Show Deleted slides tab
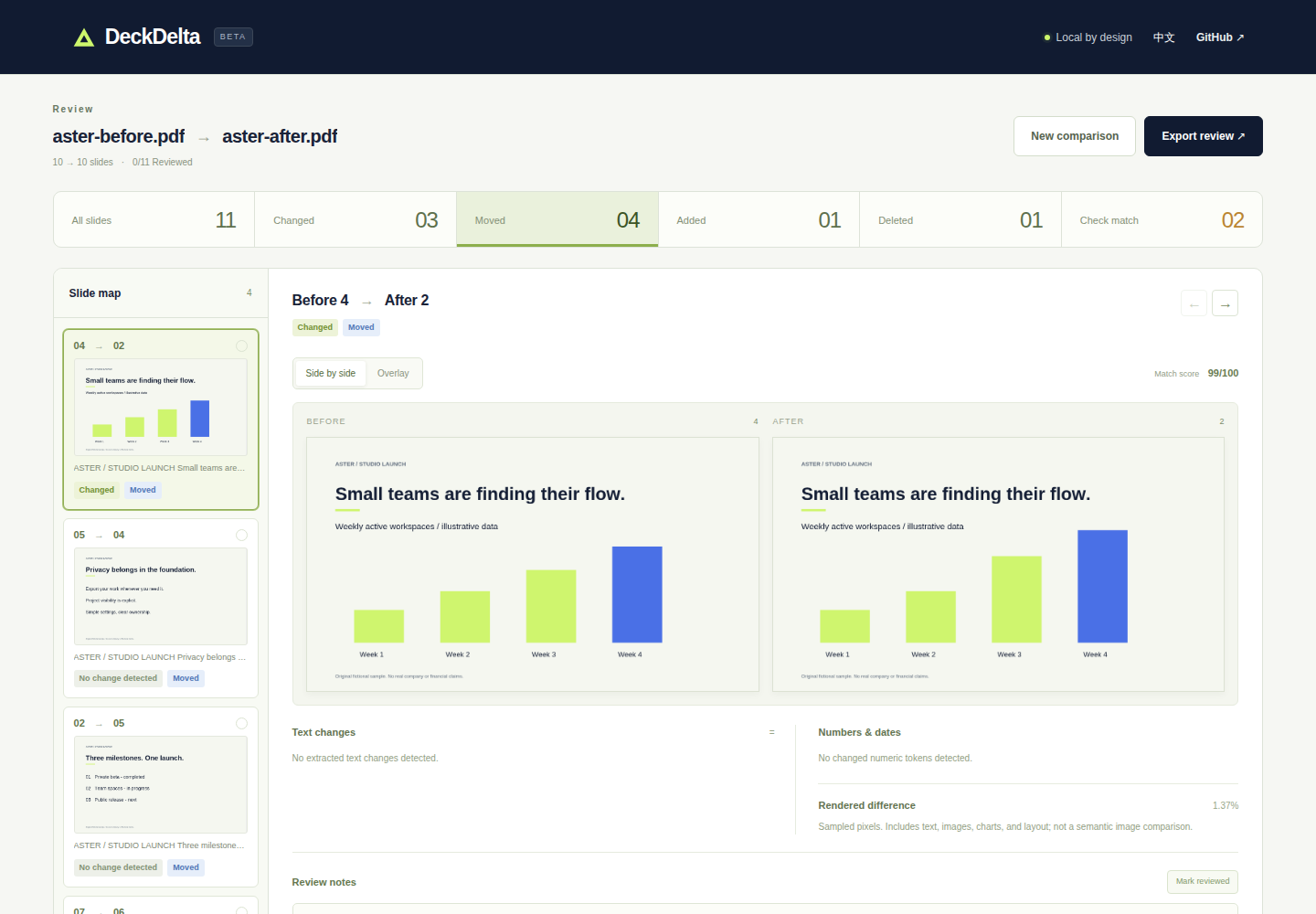This screenshot has height=914, width=1316. pyautogui.click(x=960, y=219)
